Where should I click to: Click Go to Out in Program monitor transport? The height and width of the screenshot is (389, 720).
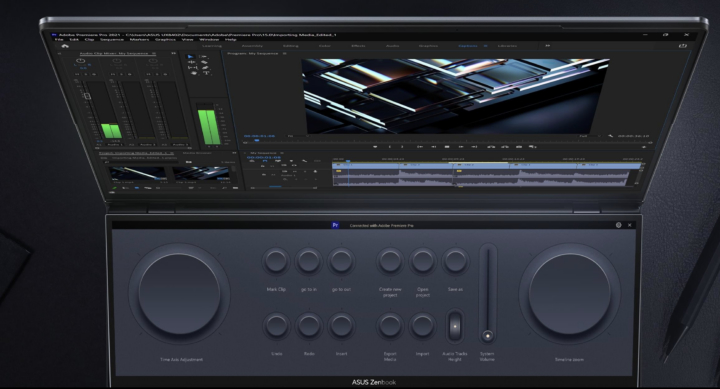click(x=474, y=147)
